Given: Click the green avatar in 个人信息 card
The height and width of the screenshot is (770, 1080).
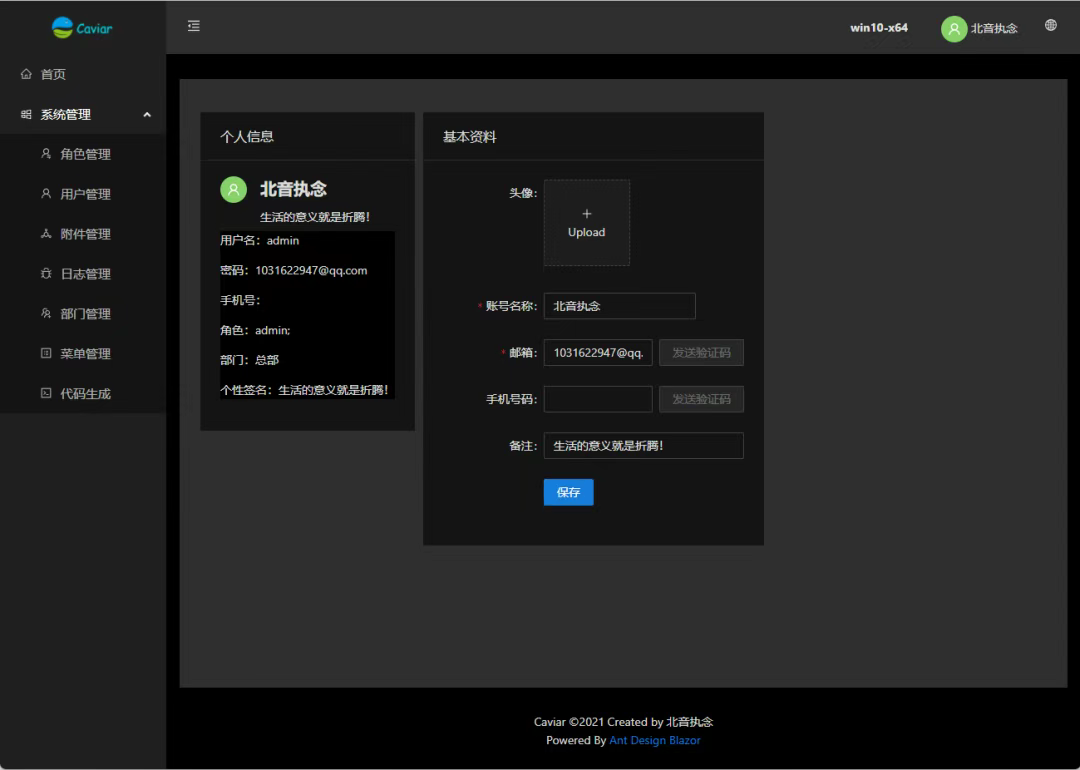Looking at the screenshot, I should click(x=233, y=189).
